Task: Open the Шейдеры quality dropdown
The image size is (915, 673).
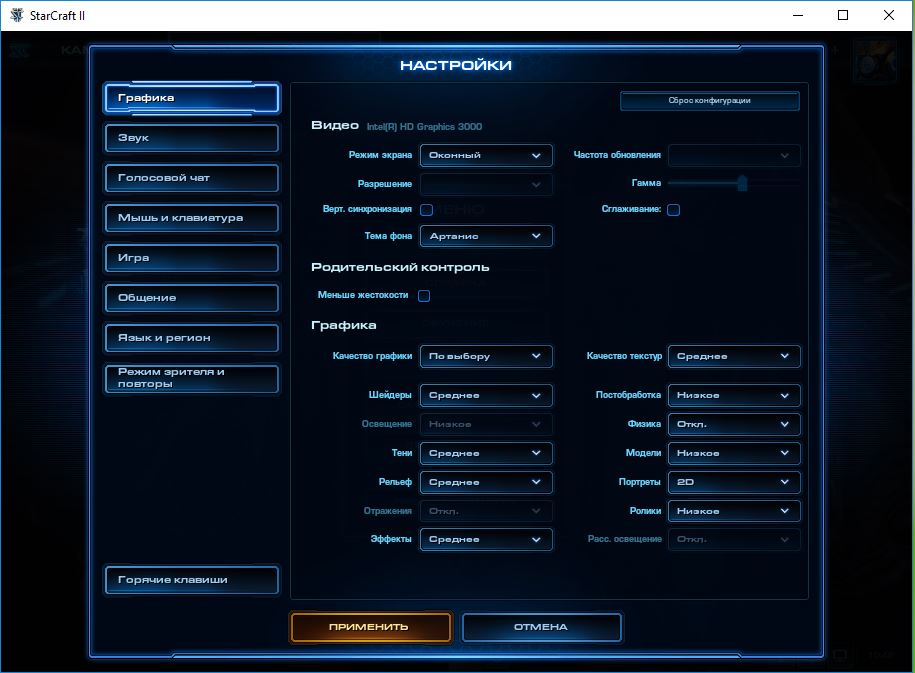Action: click(486, 395)
